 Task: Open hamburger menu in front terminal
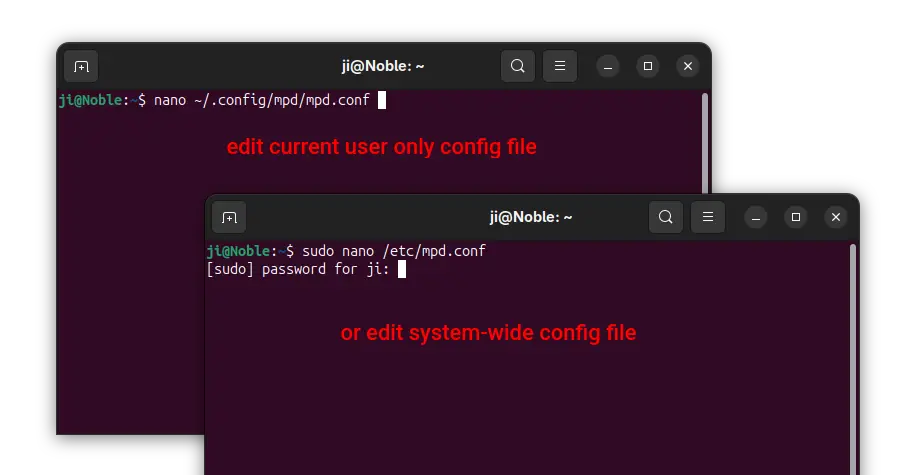pyautogui.click(x=708, y=217)
